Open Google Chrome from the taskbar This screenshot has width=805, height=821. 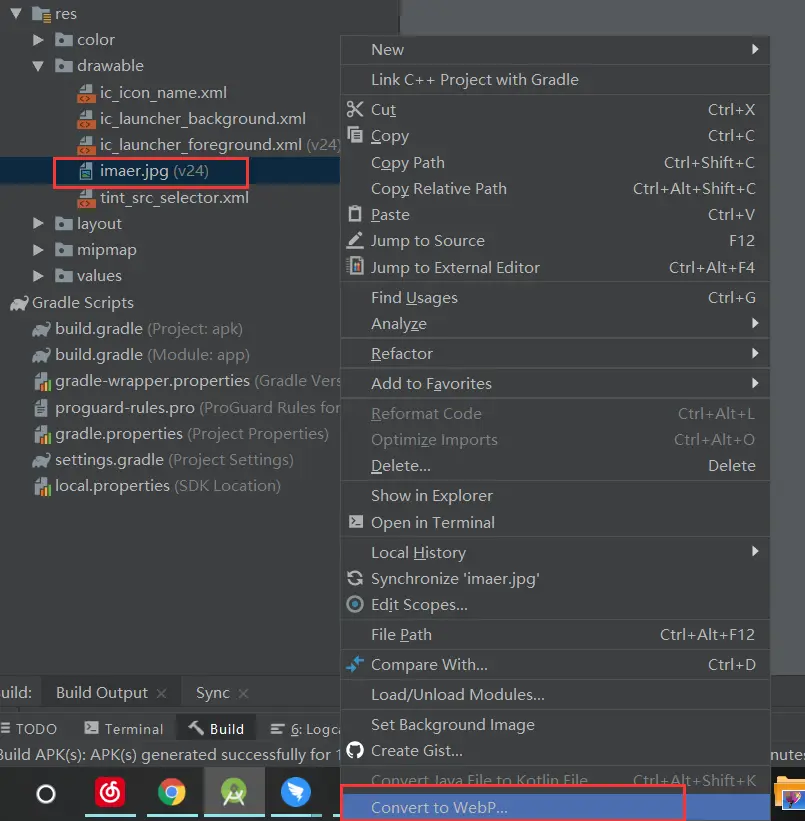pos(172,792)
